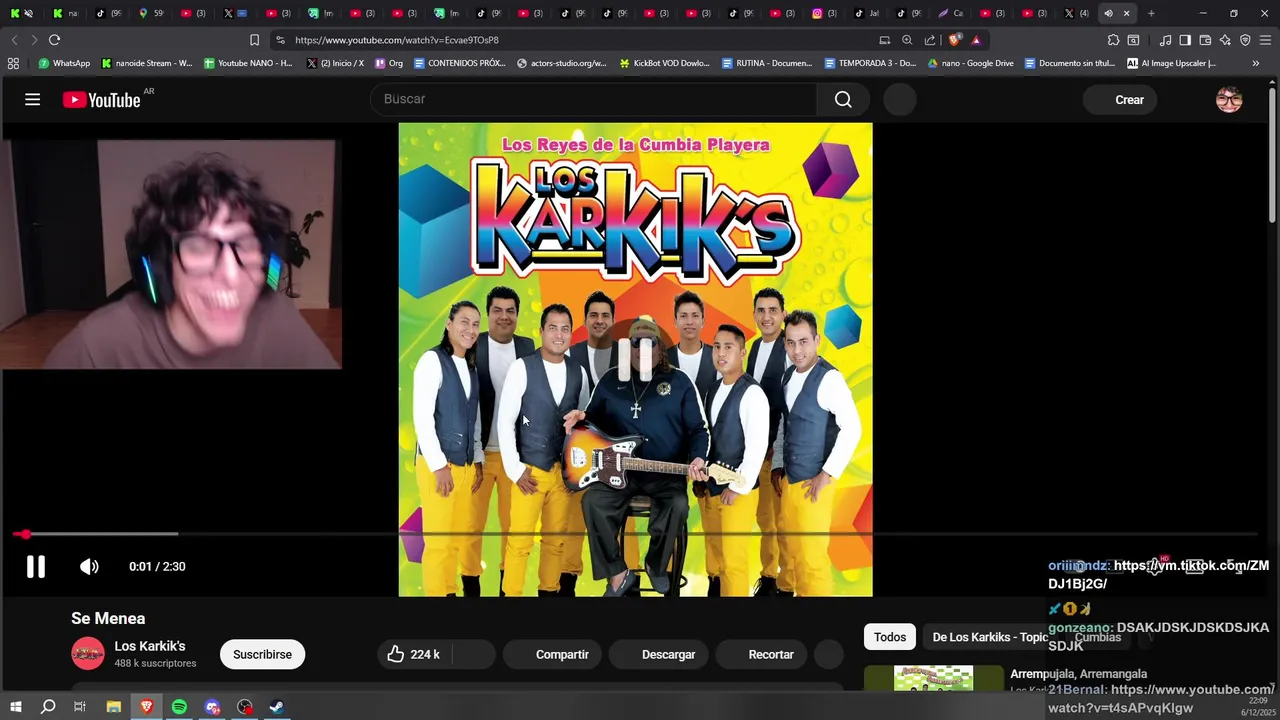Viewport: 1280px width, 720px height.
Task: Click 488 k suscriptores text
Action: [155, 664]
